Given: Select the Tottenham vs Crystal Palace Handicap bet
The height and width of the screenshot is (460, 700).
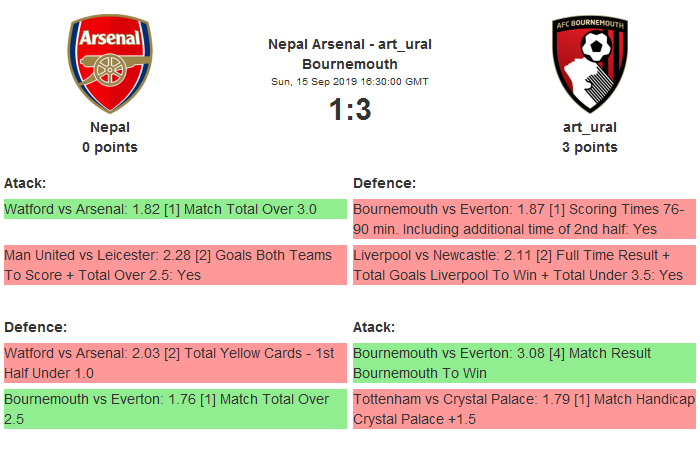Looking at the screenshot, I should point(523,409).
